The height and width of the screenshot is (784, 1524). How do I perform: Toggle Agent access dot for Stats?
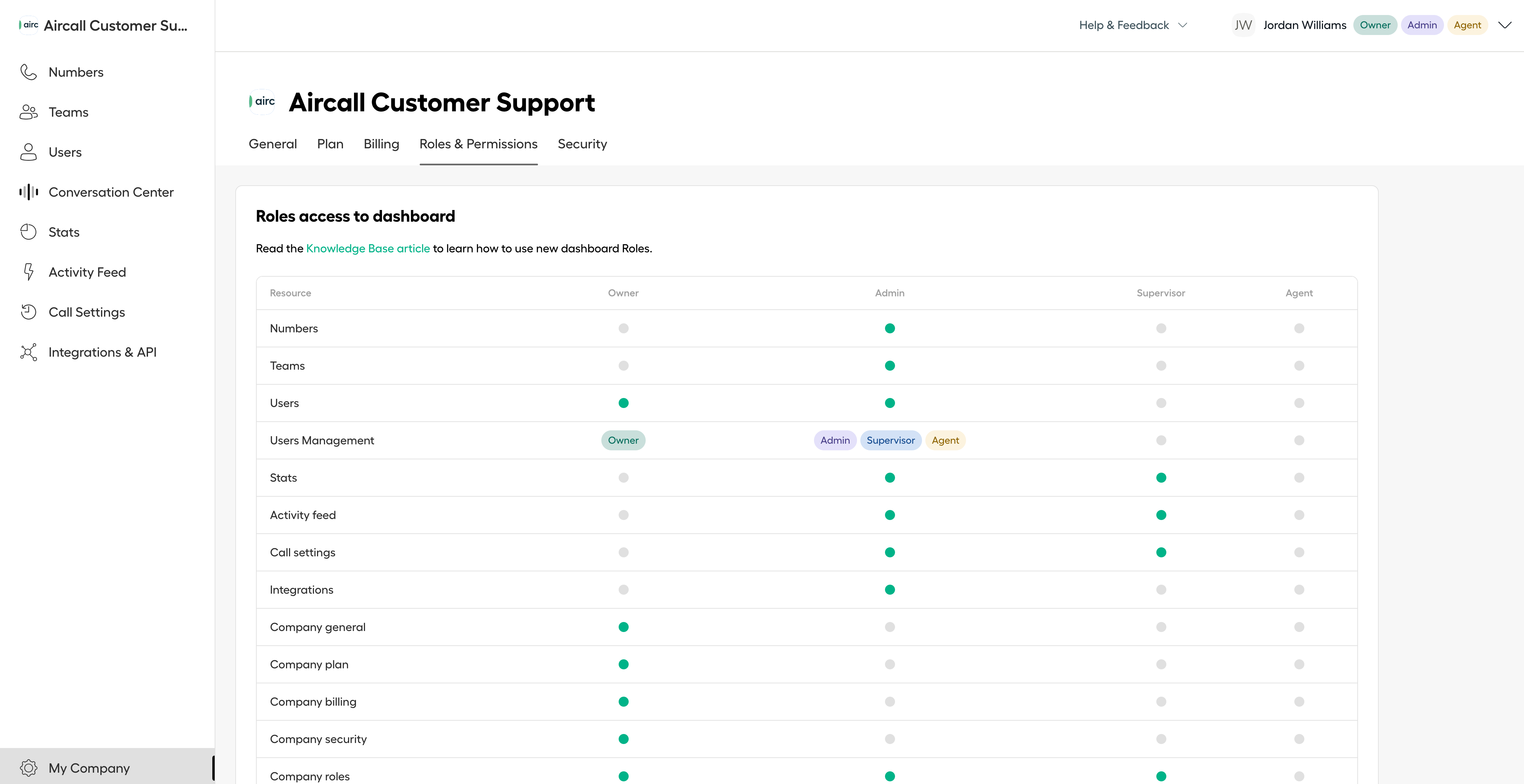(1299, 478)
